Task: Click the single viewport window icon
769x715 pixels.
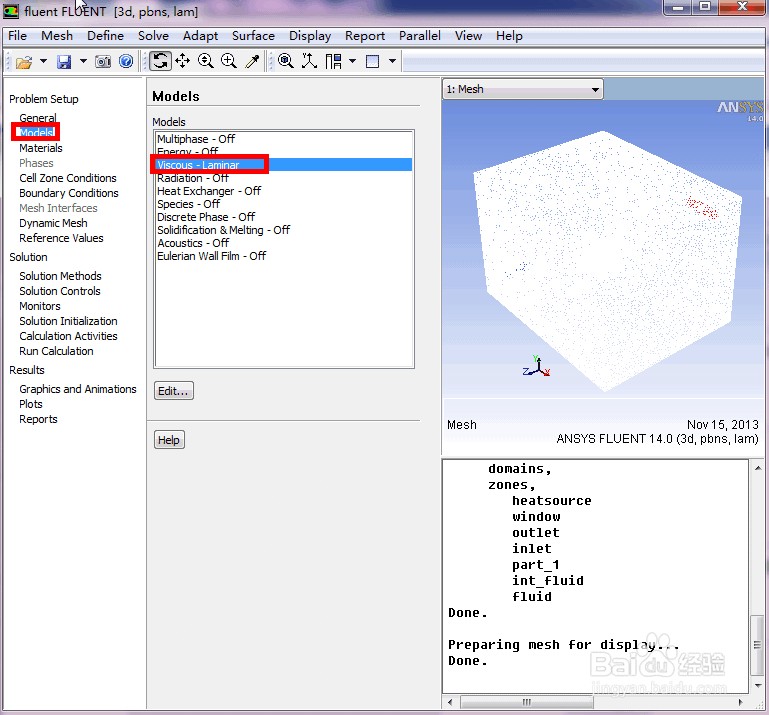Action: 373,61
